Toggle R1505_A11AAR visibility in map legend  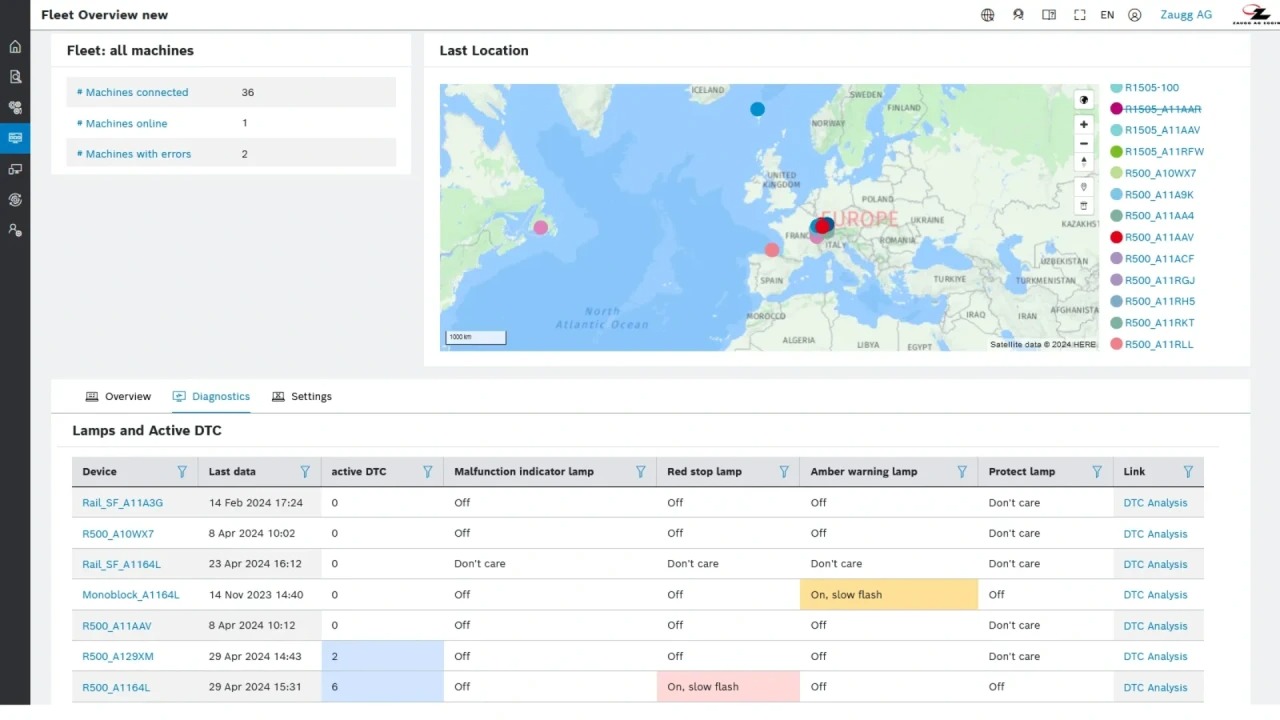coord(1162,109)
